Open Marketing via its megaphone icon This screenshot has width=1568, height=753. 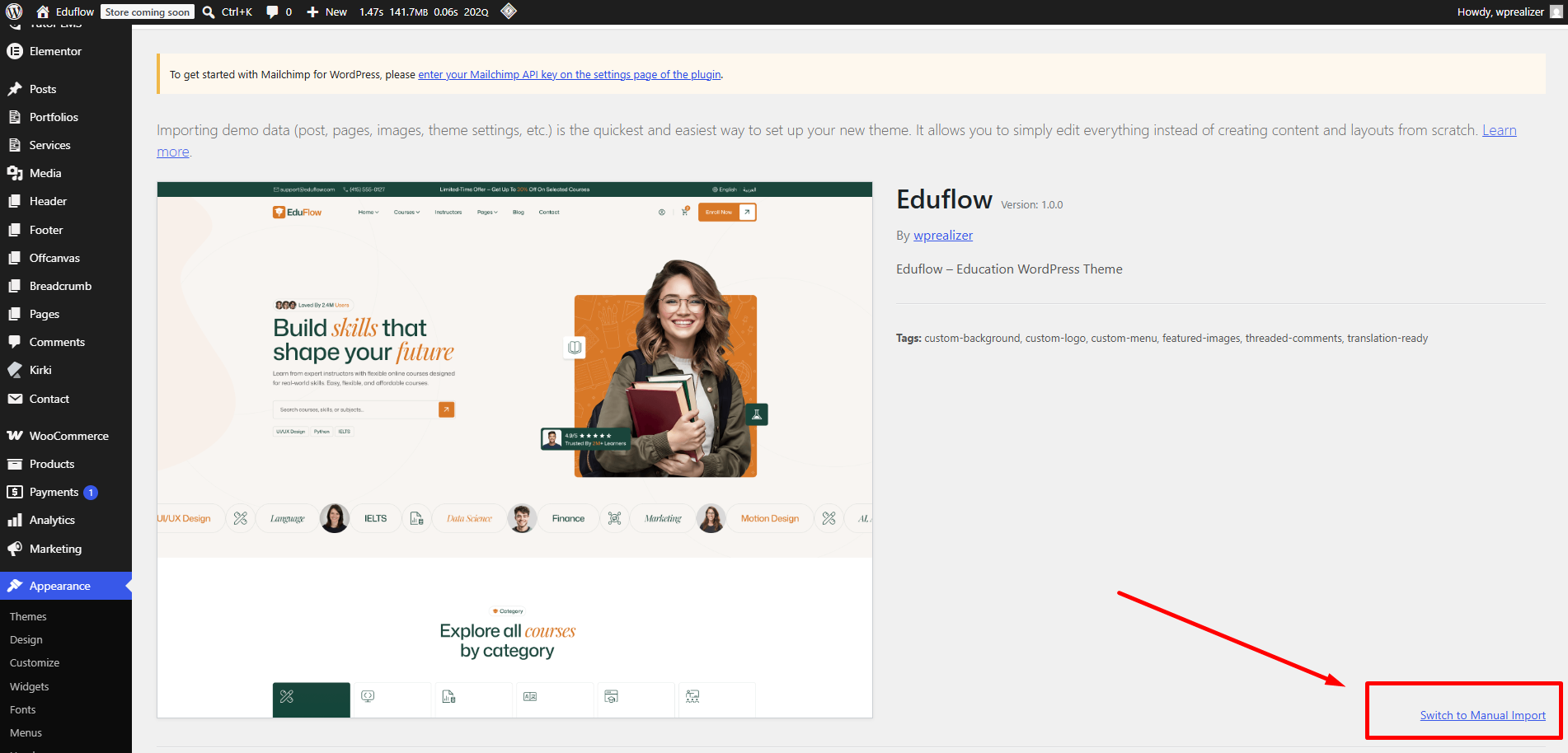click(x=15, y=549)
